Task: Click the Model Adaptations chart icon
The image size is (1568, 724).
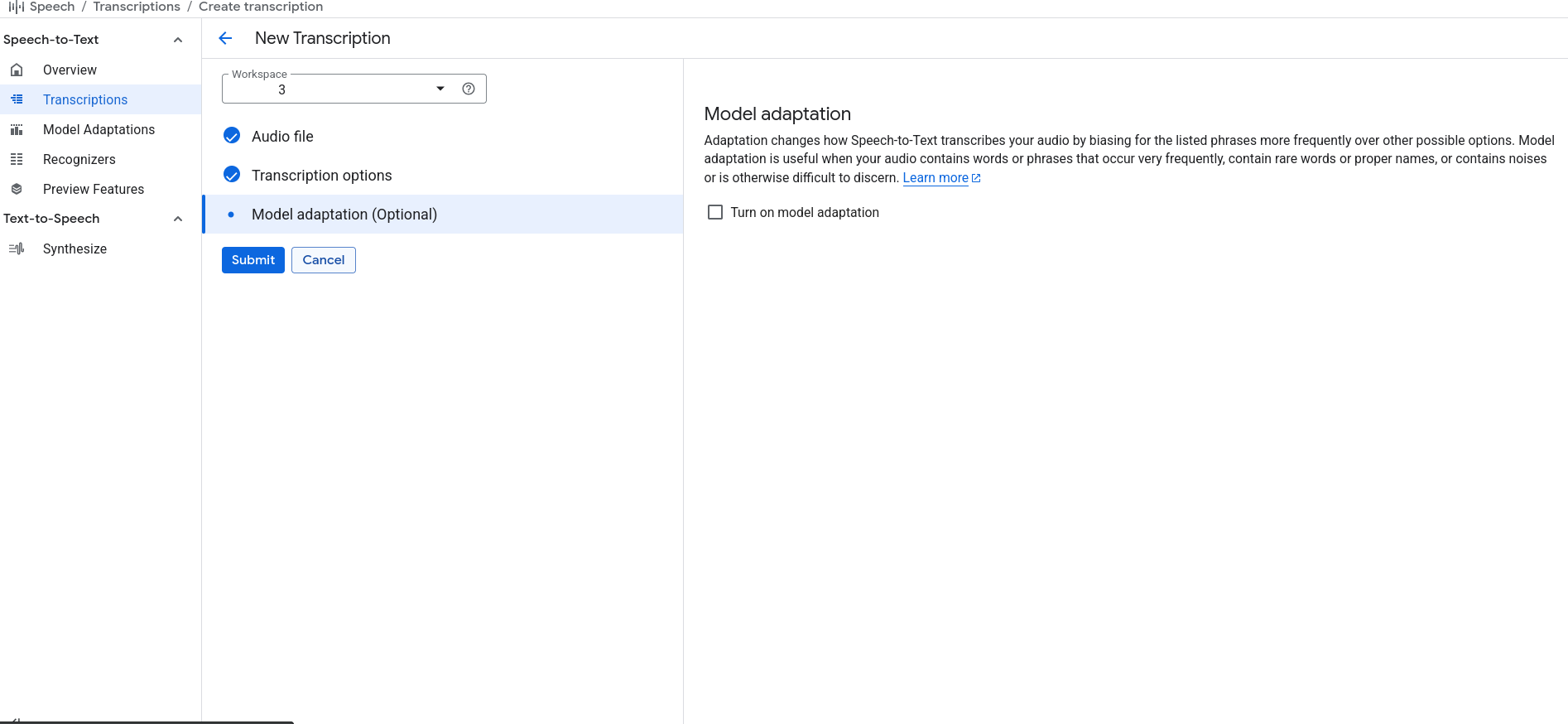Action: (x=17, y=129)
